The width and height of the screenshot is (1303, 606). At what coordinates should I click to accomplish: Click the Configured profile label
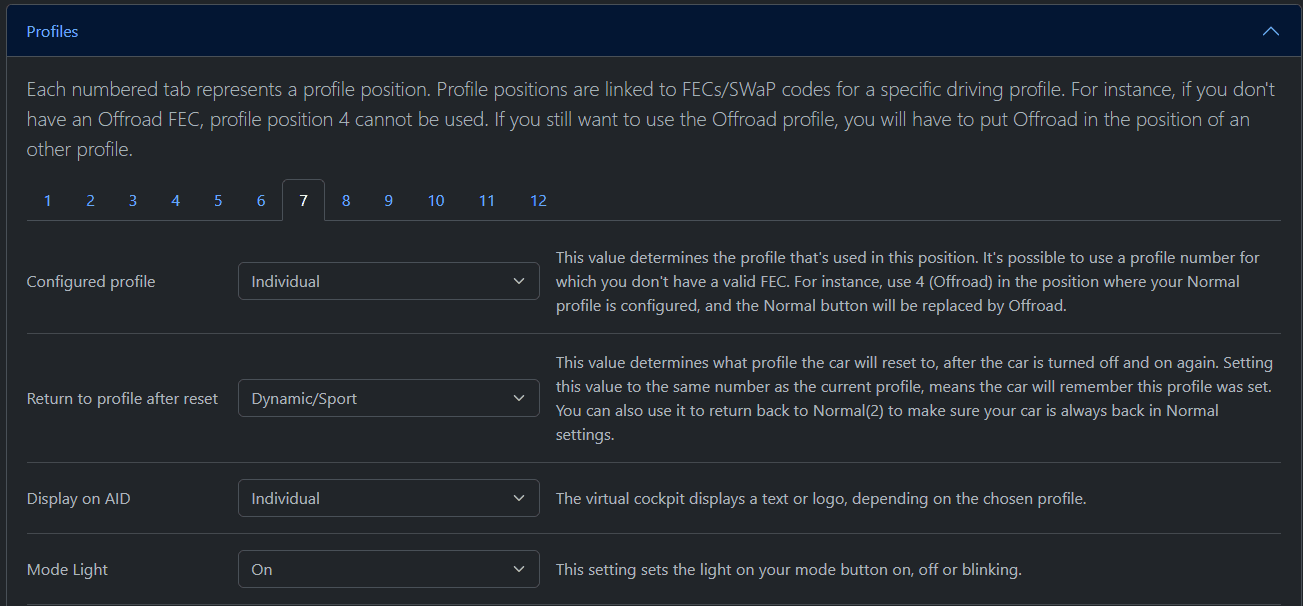pos(91,282)
